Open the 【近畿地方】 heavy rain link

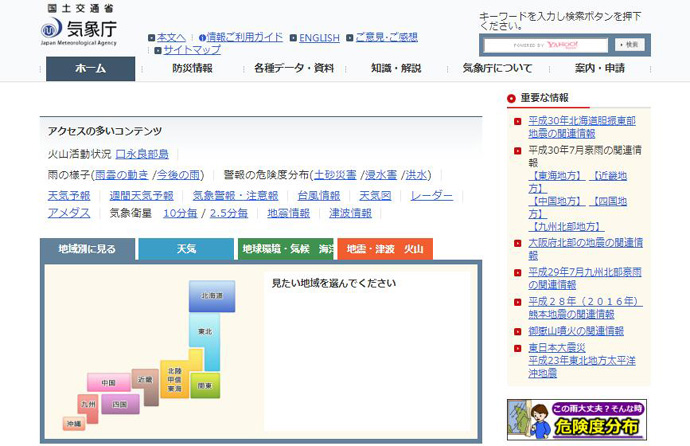coord(609,176)
